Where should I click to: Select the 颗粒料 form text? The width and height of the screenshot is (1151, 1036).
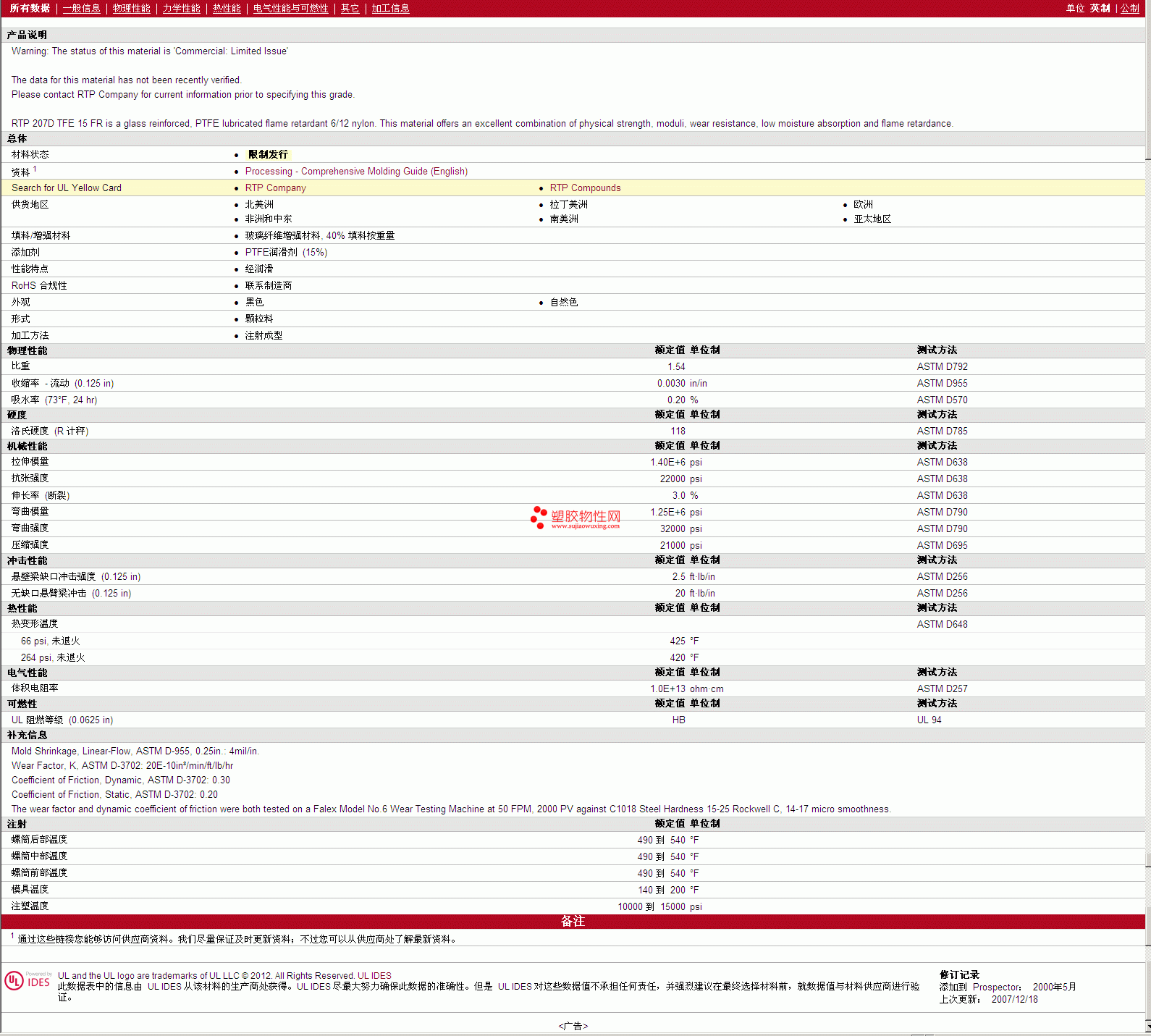click(x=259, y=319)
